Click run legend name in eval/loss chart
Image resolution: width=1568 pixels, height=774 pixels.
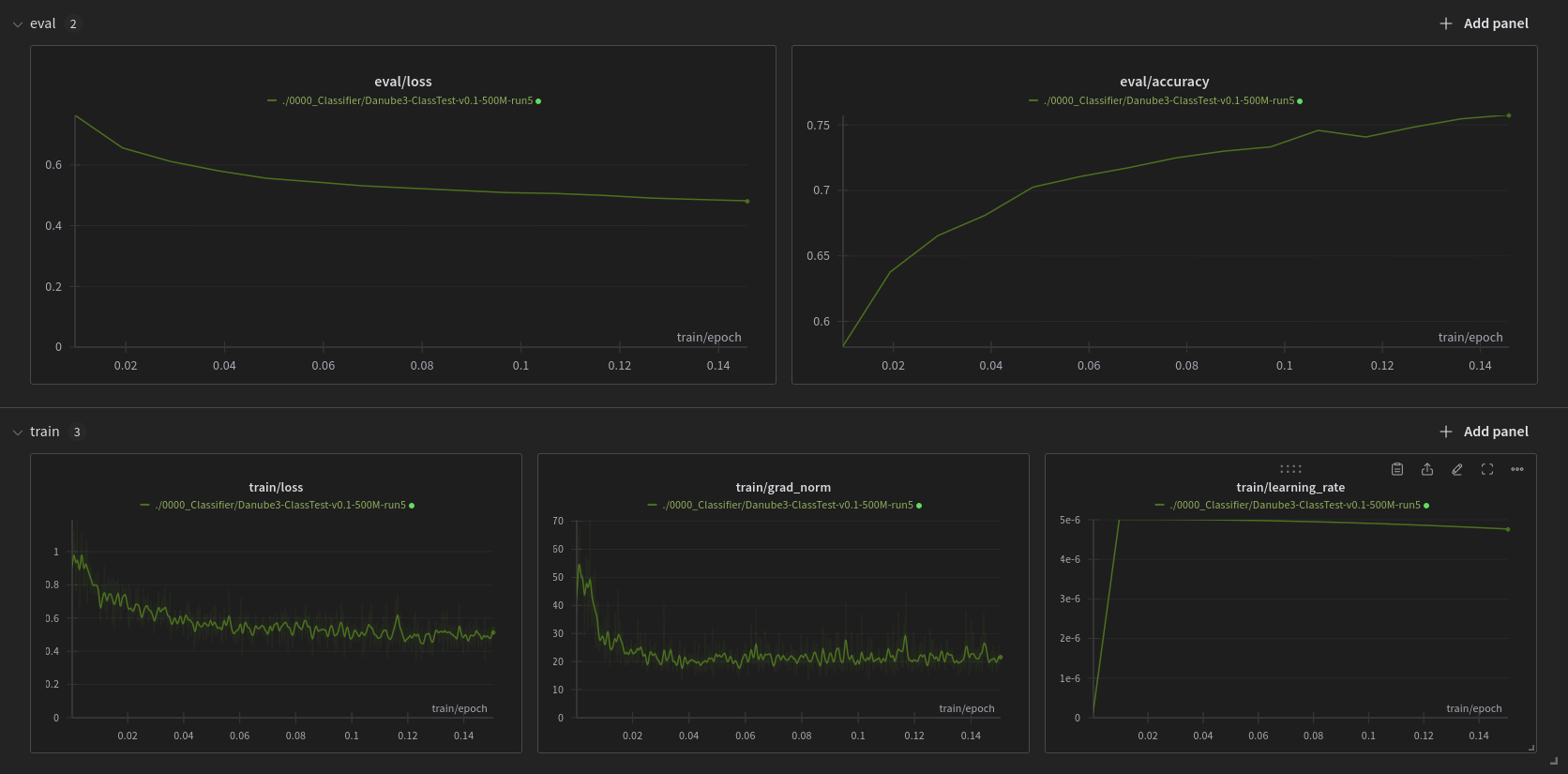[408, 100]
